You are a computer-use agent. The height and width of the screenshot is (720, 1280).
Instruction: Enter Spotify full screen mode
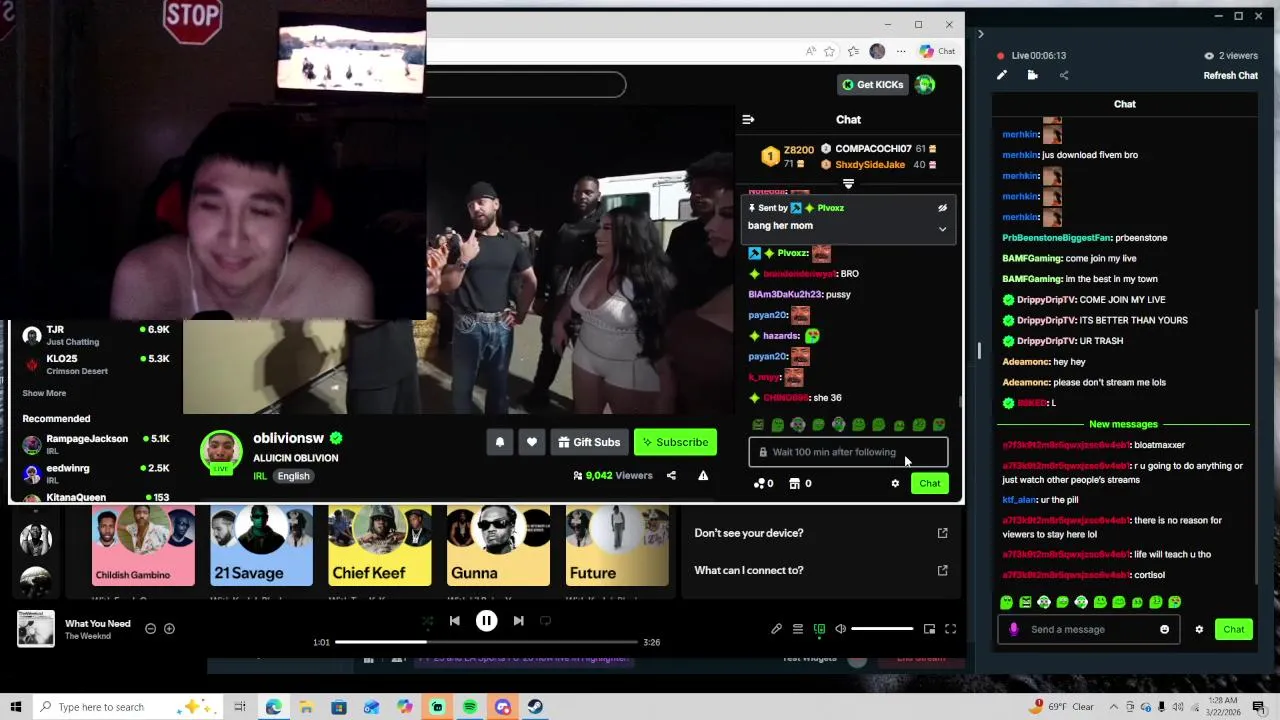pyautogui.click(x=950, y=629)
